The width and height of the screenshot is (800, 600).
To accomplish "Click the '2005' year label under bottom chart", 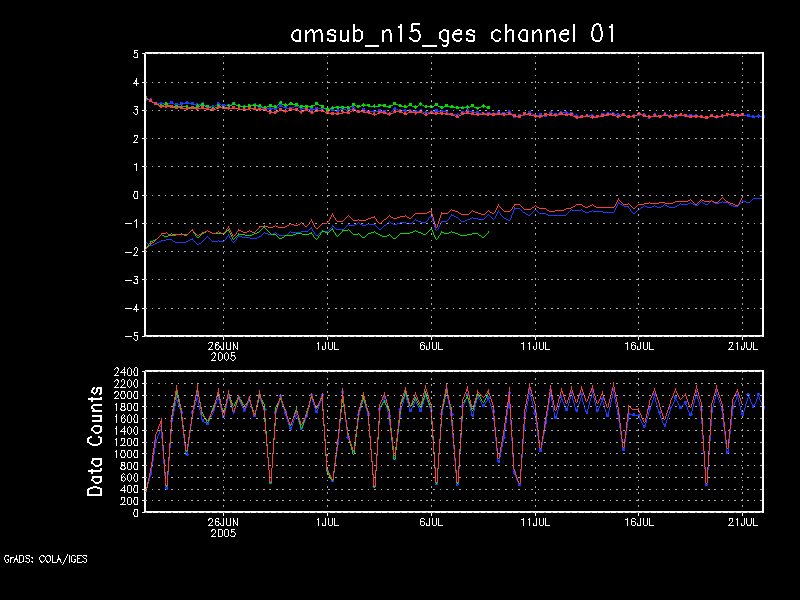I will click(222, 533).
